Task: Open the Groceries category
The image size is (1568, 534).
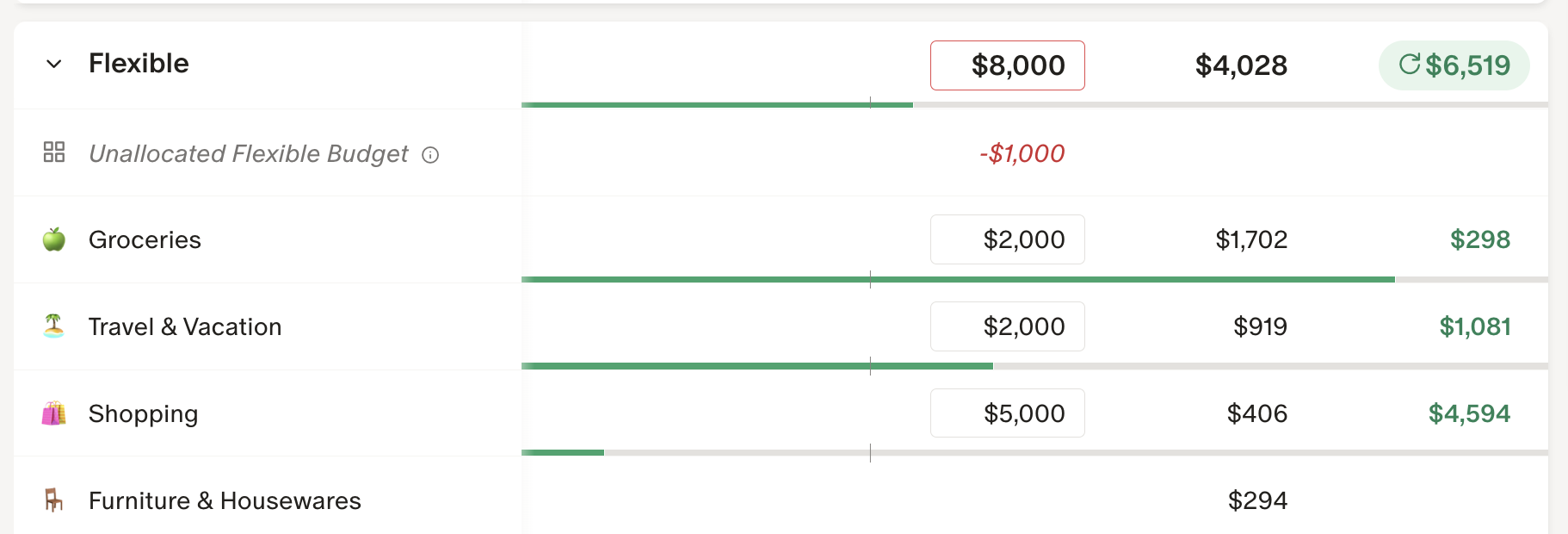Action: (145, 239)
